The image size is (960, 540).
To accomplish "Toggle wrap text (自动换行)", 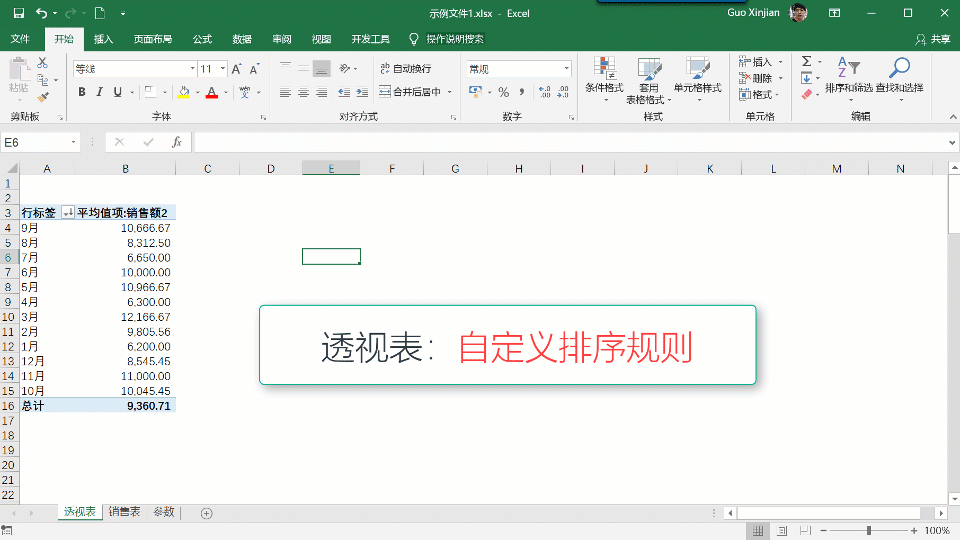I will pos(405,69).
